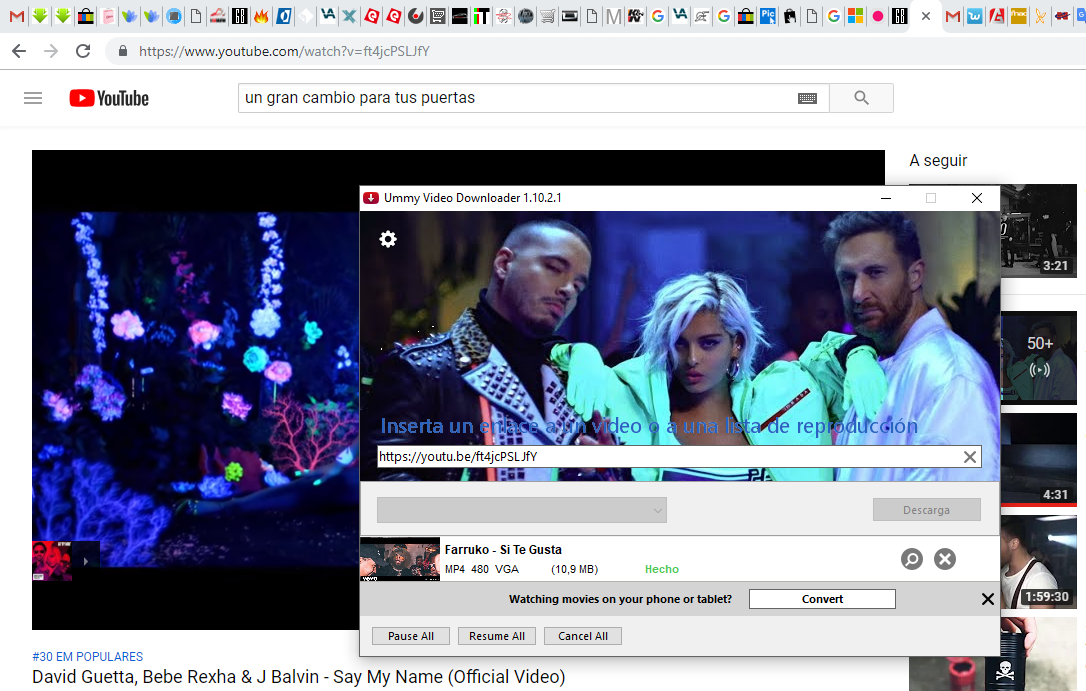Open the '#30 EM POPULARES' link
Screen dimensions: 1086x691
pyautogui.click(x=87, y=656)
